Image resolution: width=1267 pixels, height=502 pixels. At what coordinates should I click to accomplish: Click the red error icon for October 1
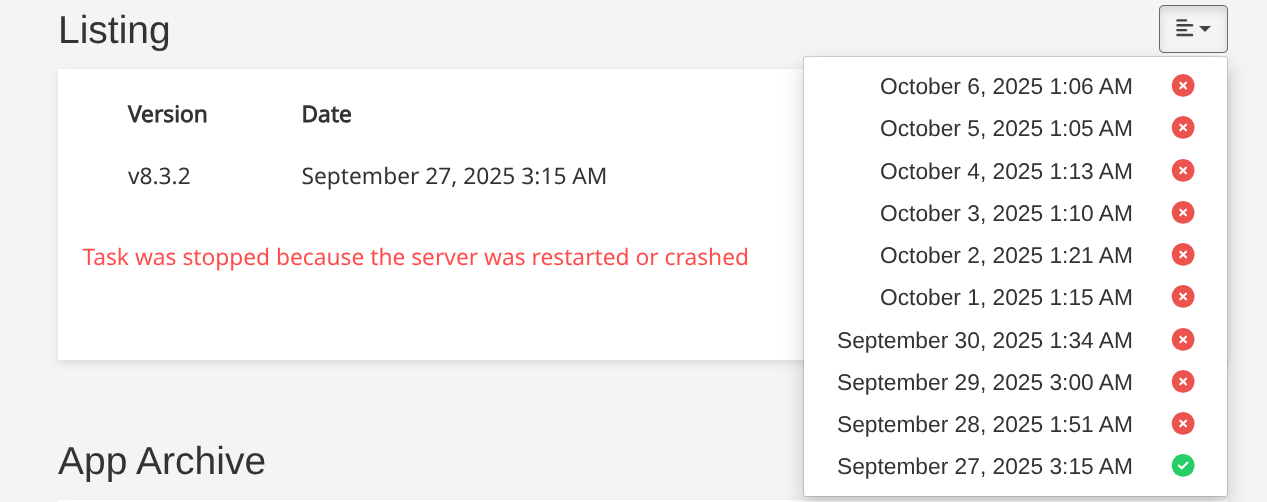click(1183, 297)
